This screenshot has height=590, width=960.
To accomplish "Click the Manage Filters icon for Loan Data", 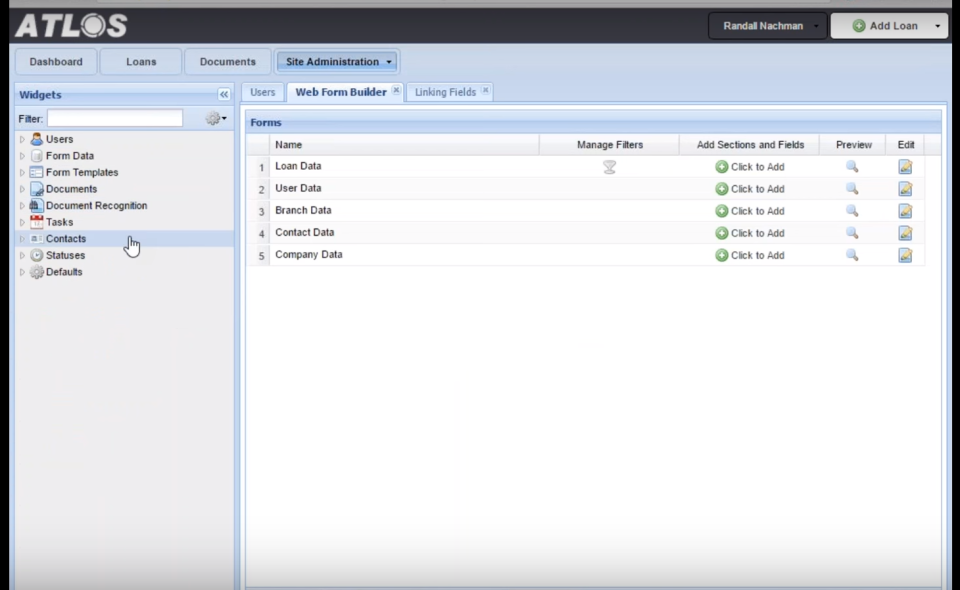I will (x=609, y=167).
